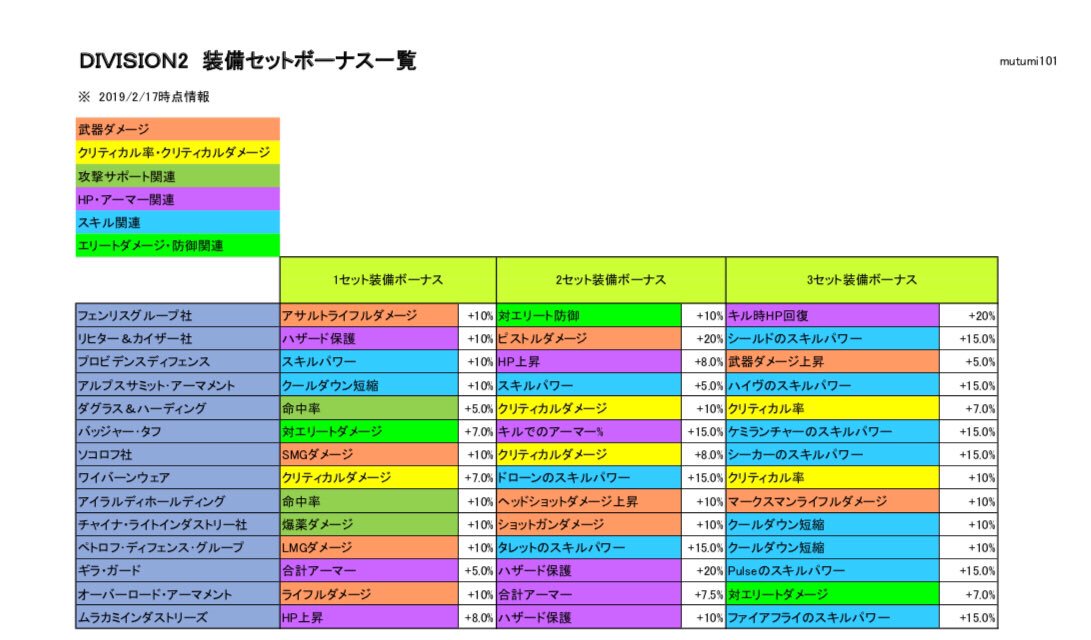Image resolution: width=1091 pixels, height=640 pixels.
Task: Click the title 'DIVISION2 装備セットボーナス一覧'
Action: point(248,61)
